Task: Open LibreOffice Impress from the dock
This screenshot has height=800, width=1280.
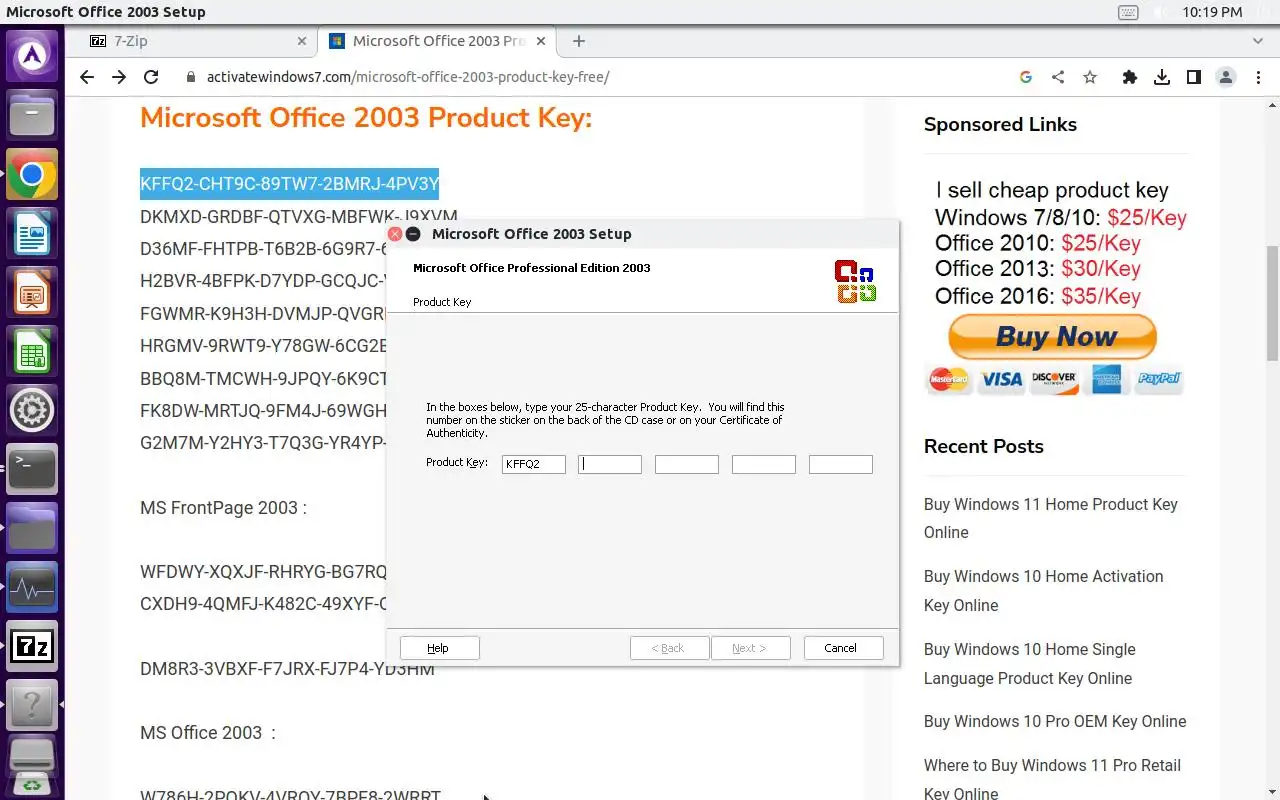Action: pos(32,294)
